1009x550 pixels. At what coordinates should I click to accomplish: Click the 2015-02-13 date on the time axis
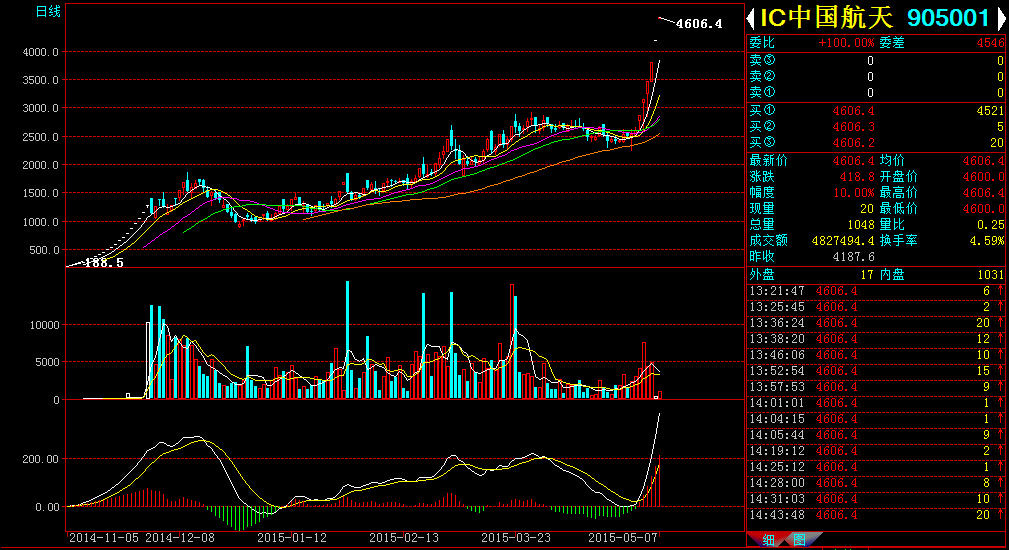coord(404,538)
